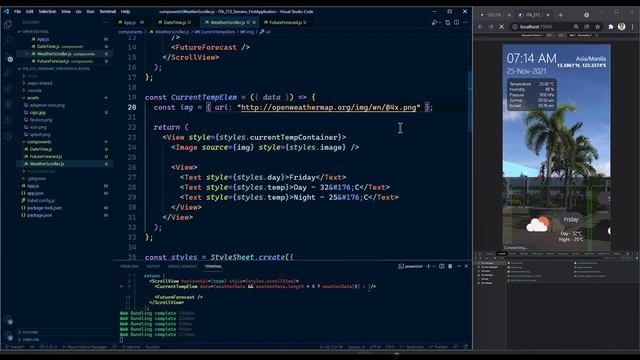Open the Explorer view in activity bar

tap(8, 25)
